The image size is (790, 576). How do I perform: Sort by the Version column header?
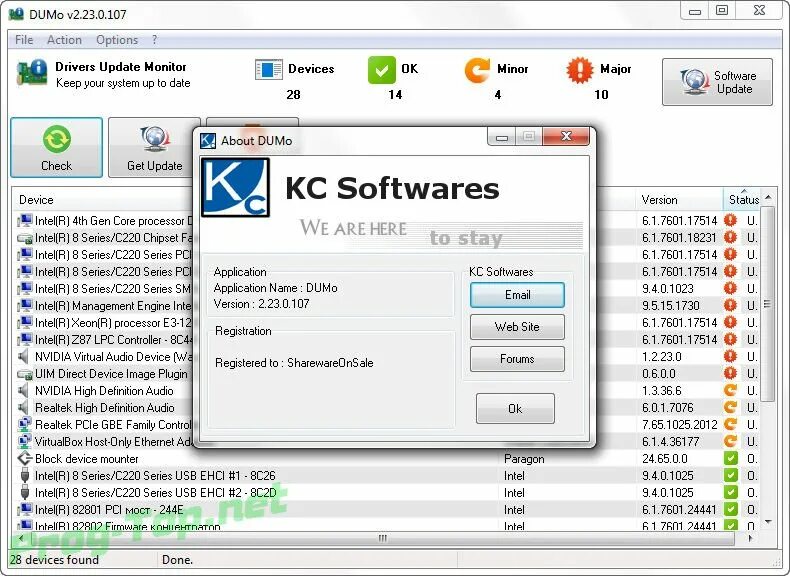point(679,200)
